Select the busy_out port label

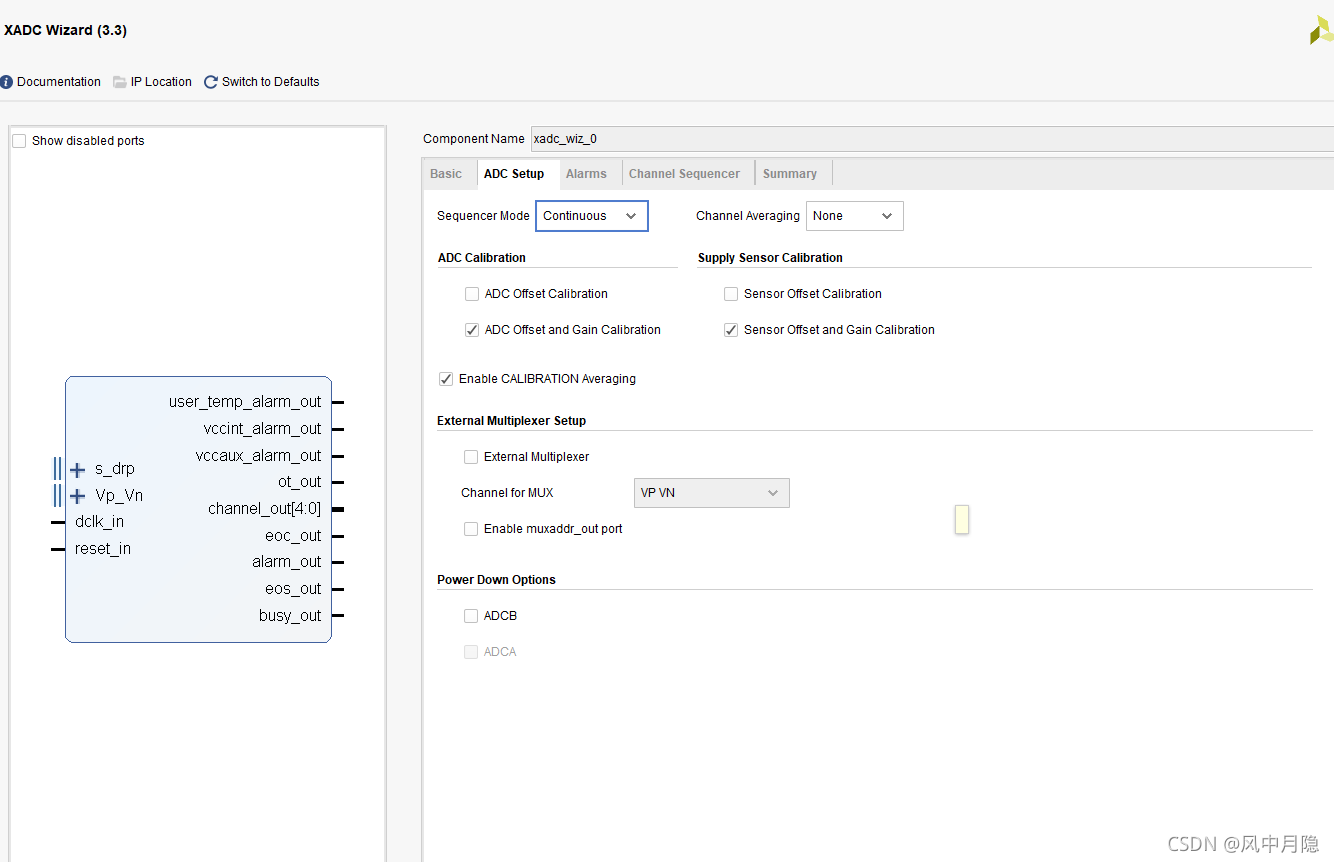click(x=290, y=616)
